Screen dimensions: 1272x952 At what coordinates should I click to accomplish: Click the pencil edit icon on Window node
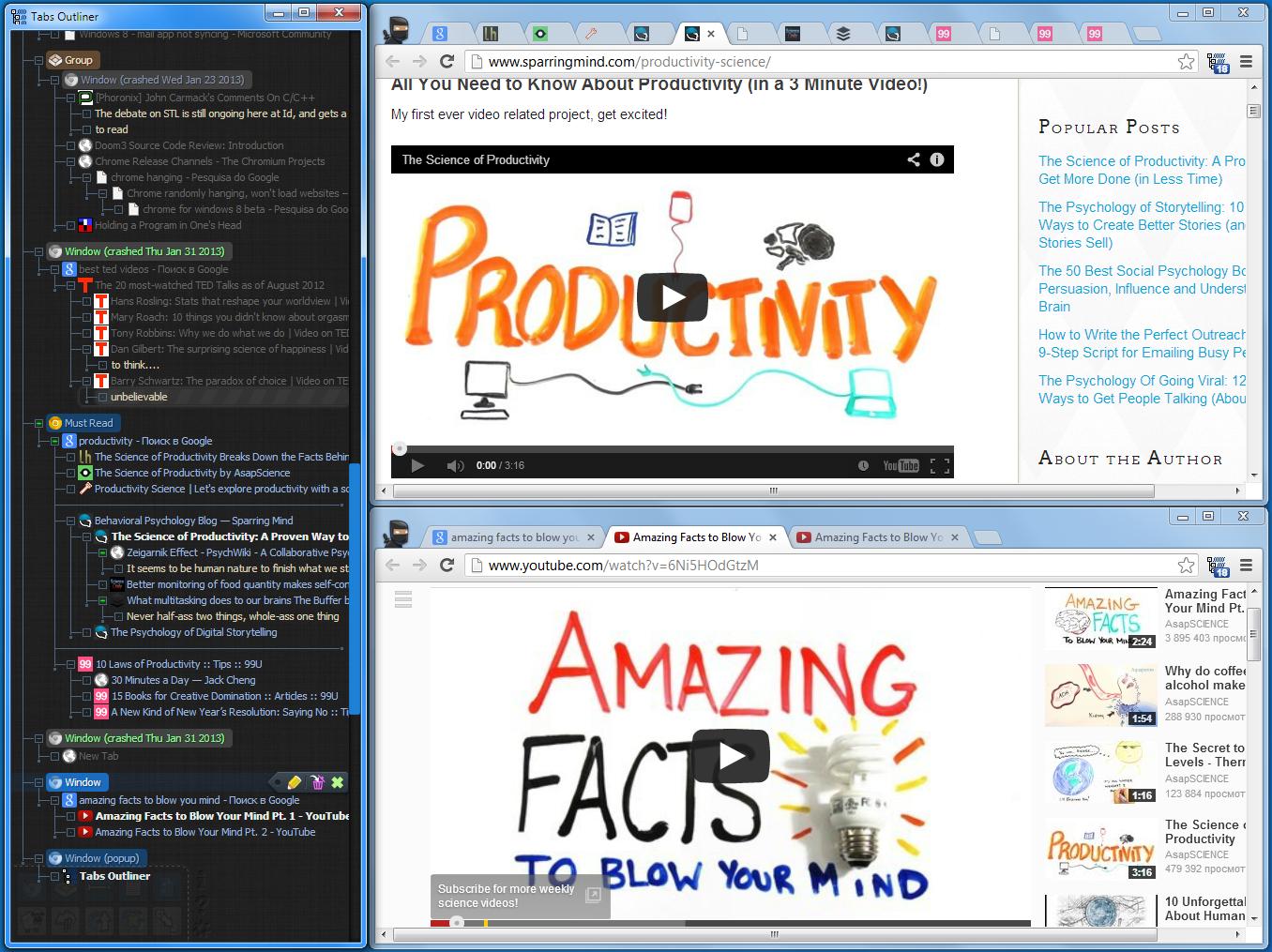click(295, 782)
